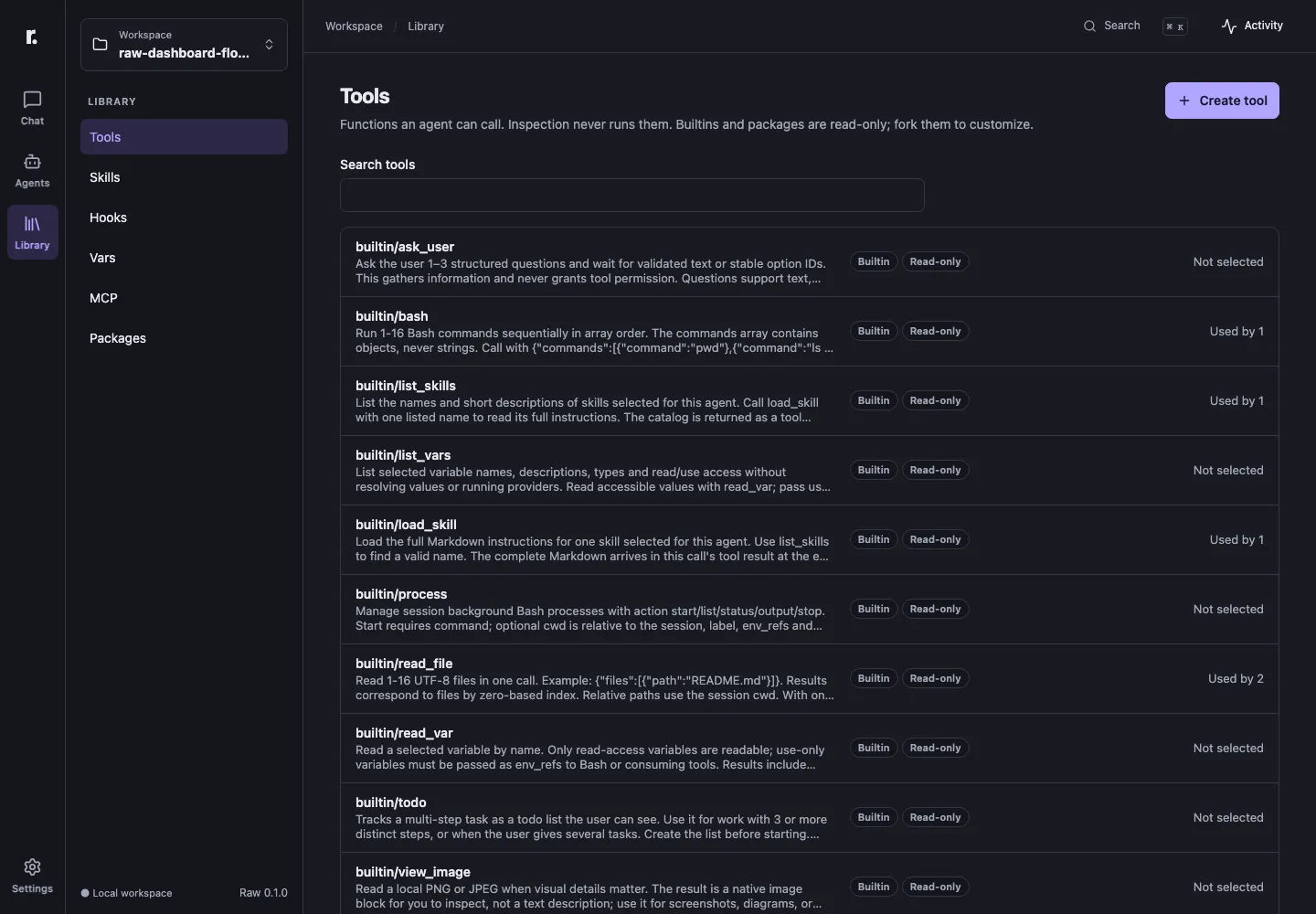Viewport: 1316px width, 914px height.
Task: Click Workspace breadcrumb link
Action: pyautogui.click(x=354, y=26)
